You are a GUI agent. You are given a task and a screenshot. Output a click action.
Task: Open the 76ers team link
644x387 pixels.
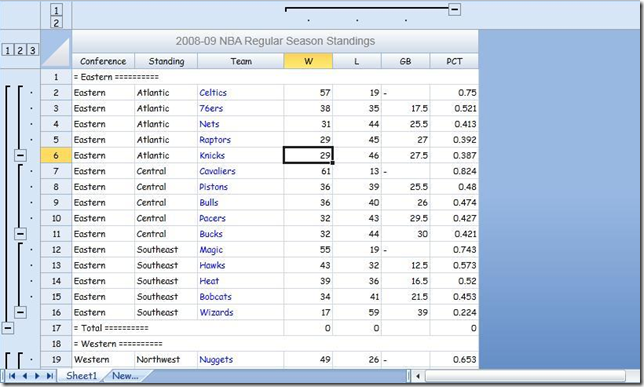(x=211, y=108)
